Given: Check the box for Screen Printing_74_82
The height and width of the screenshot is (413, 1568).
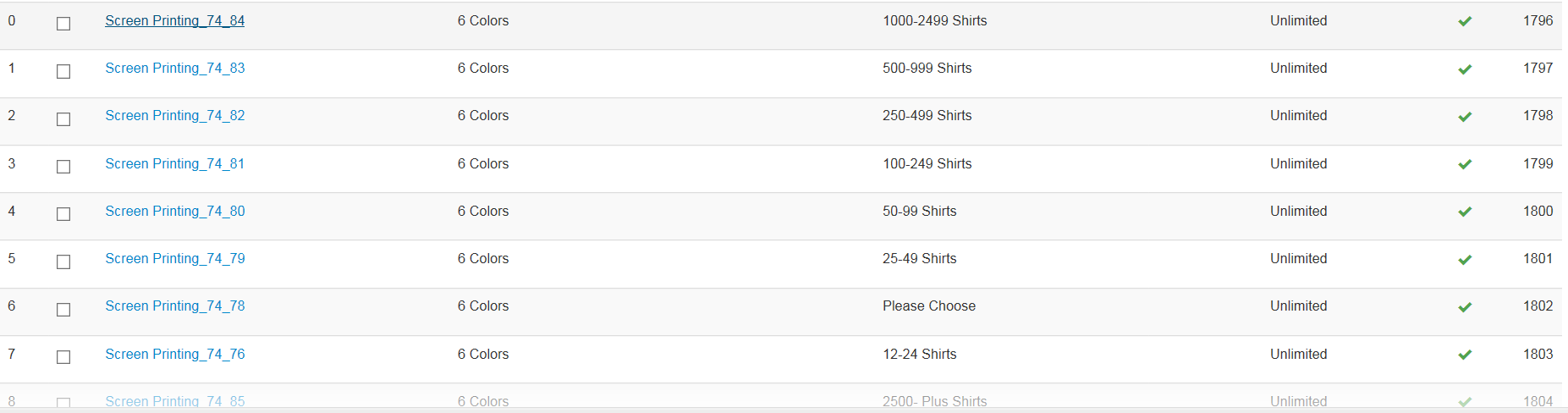Looking at the screenshot, I should pyautogui.click(x=63, y=119).
